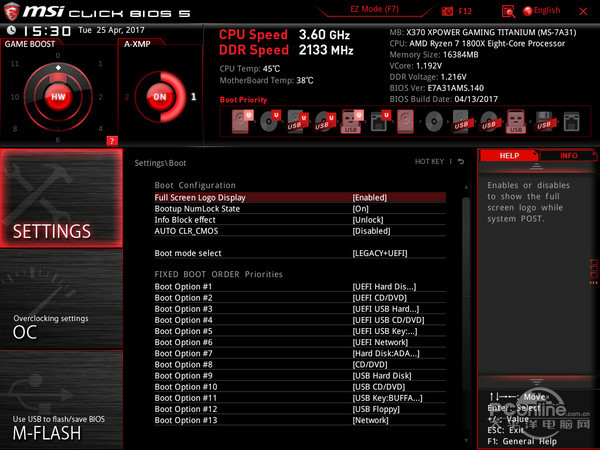Open Boot mode select LEGACY+UEFI dropdown
The height and width of the screenshot is (450, 600).
click(x=380, y=253)
